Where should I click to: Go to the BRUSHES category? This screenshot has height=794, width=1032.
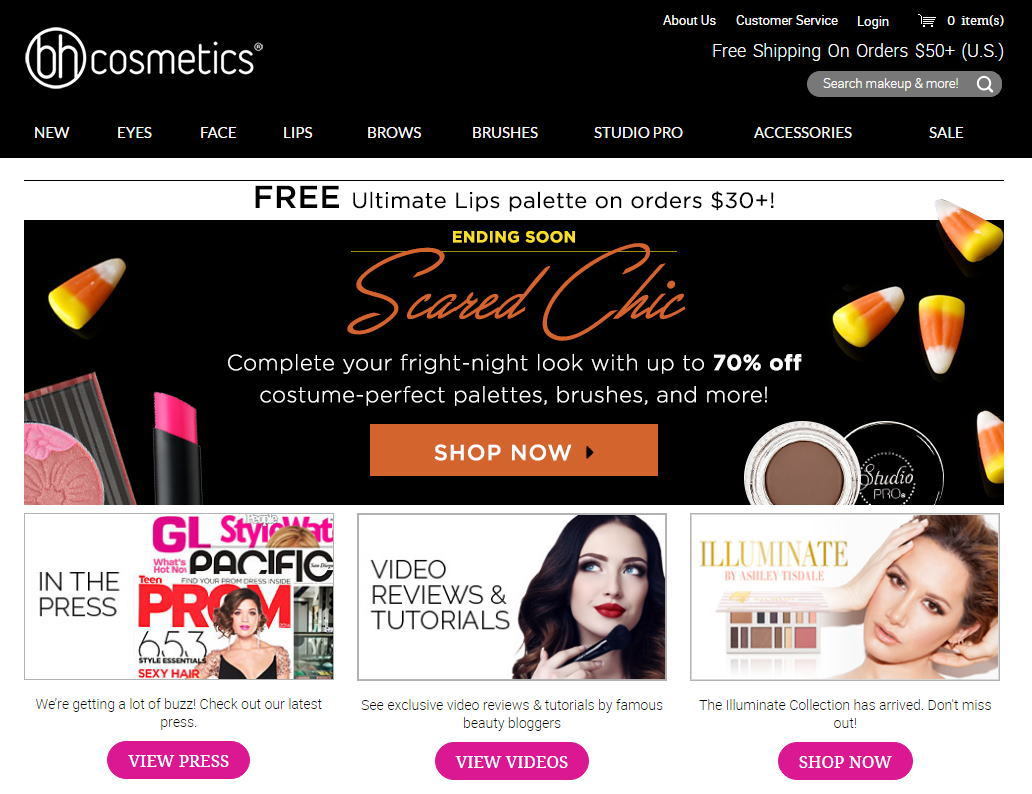505,132
